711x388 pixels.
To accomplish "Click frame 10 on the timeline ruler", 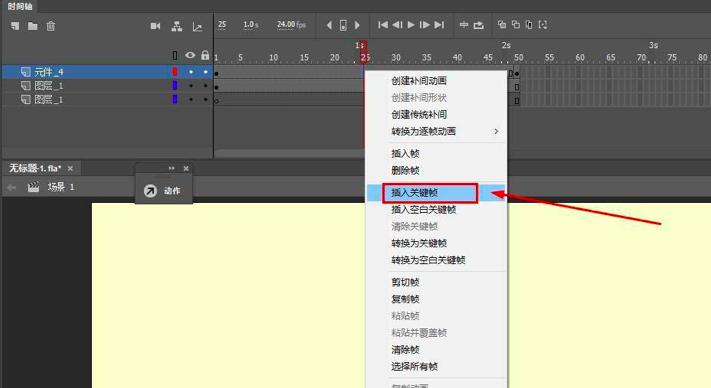I will pos(273,58).
